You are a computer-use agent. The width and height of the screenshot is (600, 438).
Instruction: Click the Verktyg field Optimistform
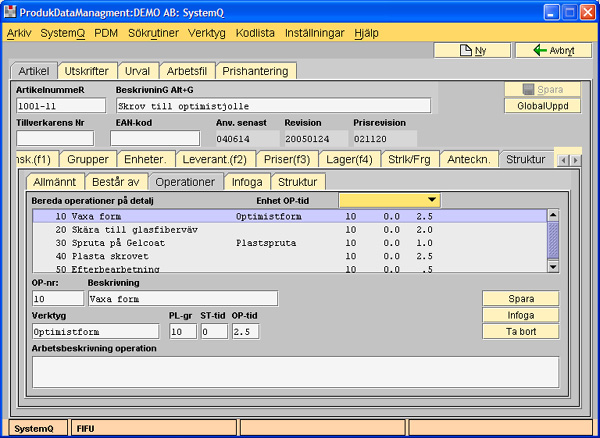[x=96, y=331]
